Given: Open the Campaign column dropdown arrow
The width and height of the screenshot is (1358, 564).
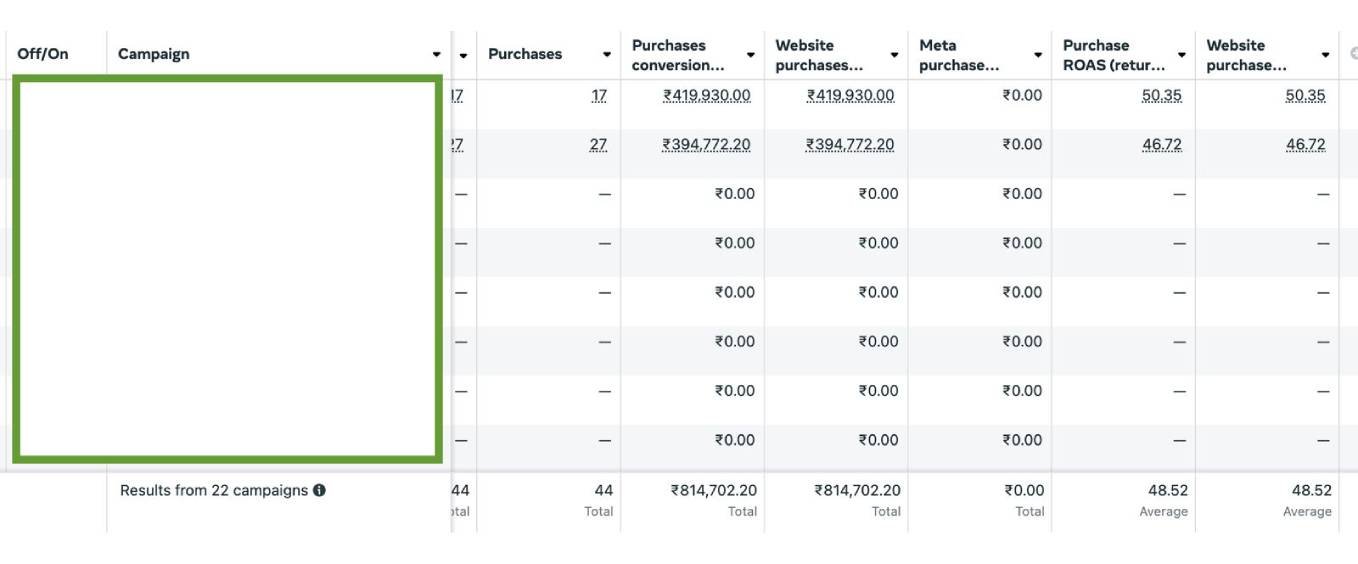Looking at the screenshot, I should (436, 55).
